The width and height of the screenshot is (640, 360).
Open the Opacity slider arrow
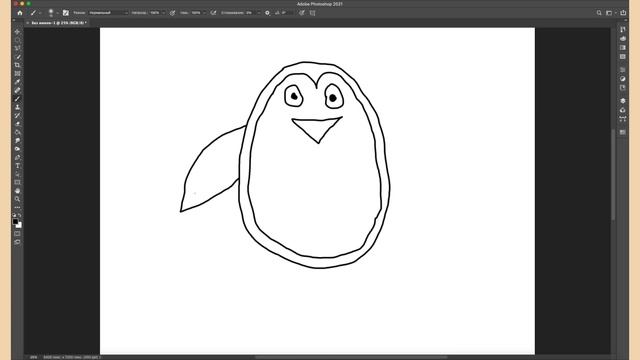tap(164, 13)
